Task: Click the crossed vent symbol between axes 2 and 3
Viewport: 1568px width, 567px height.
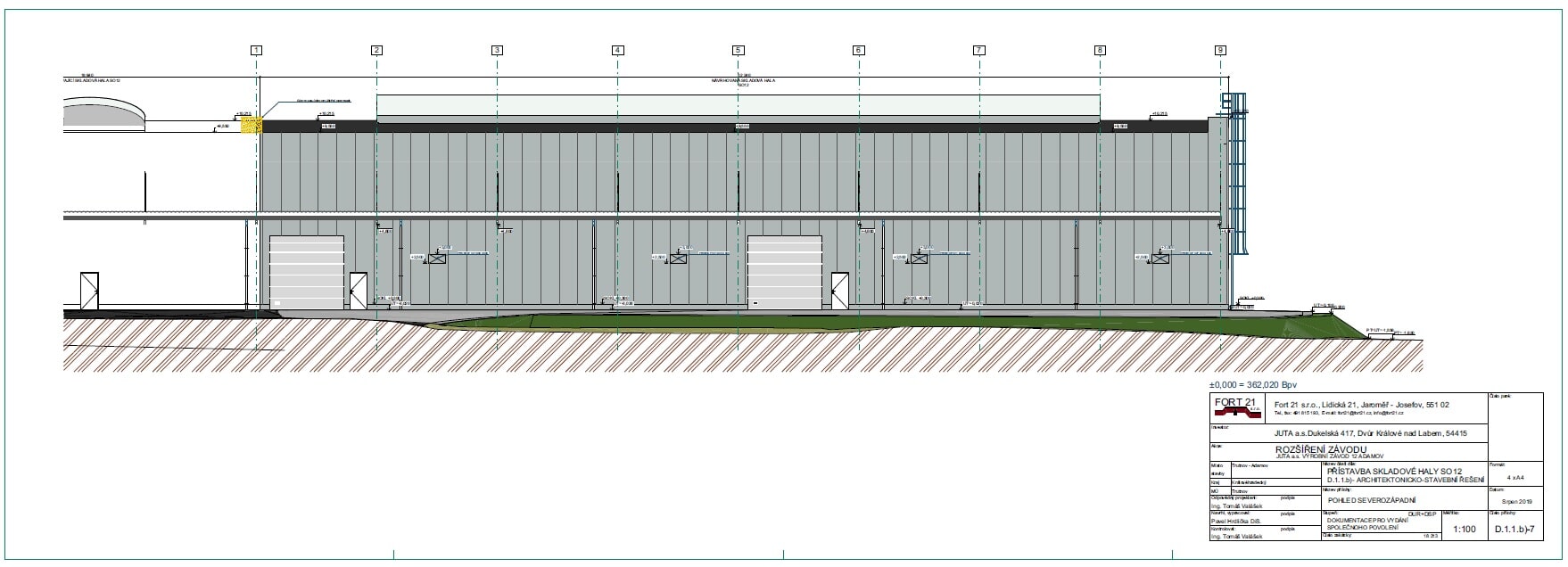Action: pos(438,259)
